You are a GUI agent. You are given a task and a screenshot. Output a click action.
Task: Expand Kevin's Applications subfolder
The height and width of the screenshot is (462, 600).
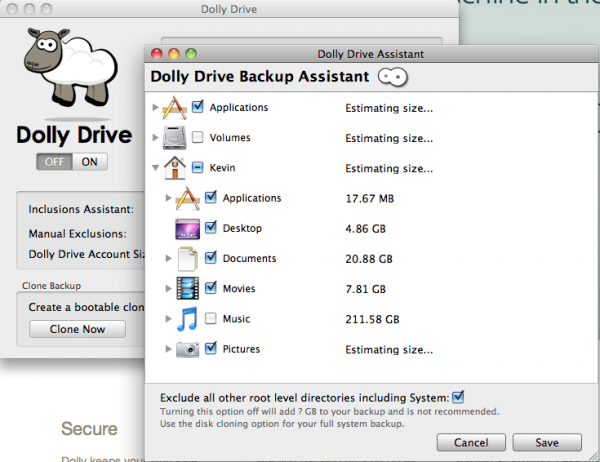[168, 198]
